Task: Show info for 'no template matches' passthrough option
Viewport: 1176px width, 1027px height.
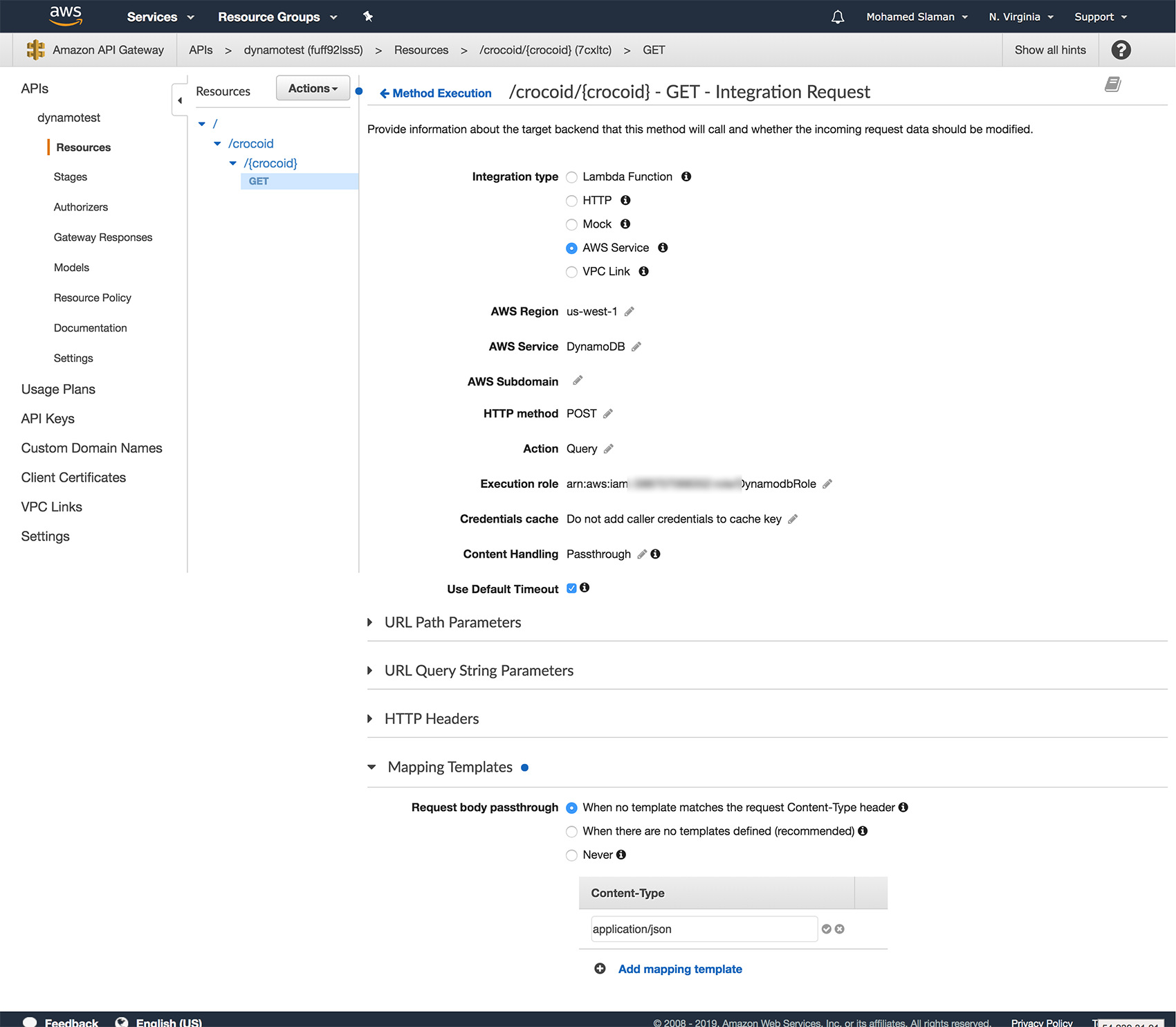Action: tap(903, 807)
